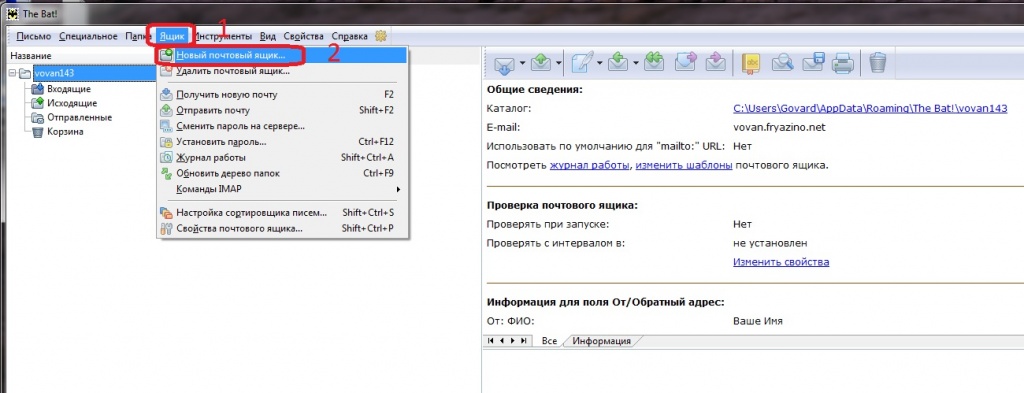This screenshot has width=1024, height=393.
Task: Open the Каталог path link
Action: tap(870, 109)
